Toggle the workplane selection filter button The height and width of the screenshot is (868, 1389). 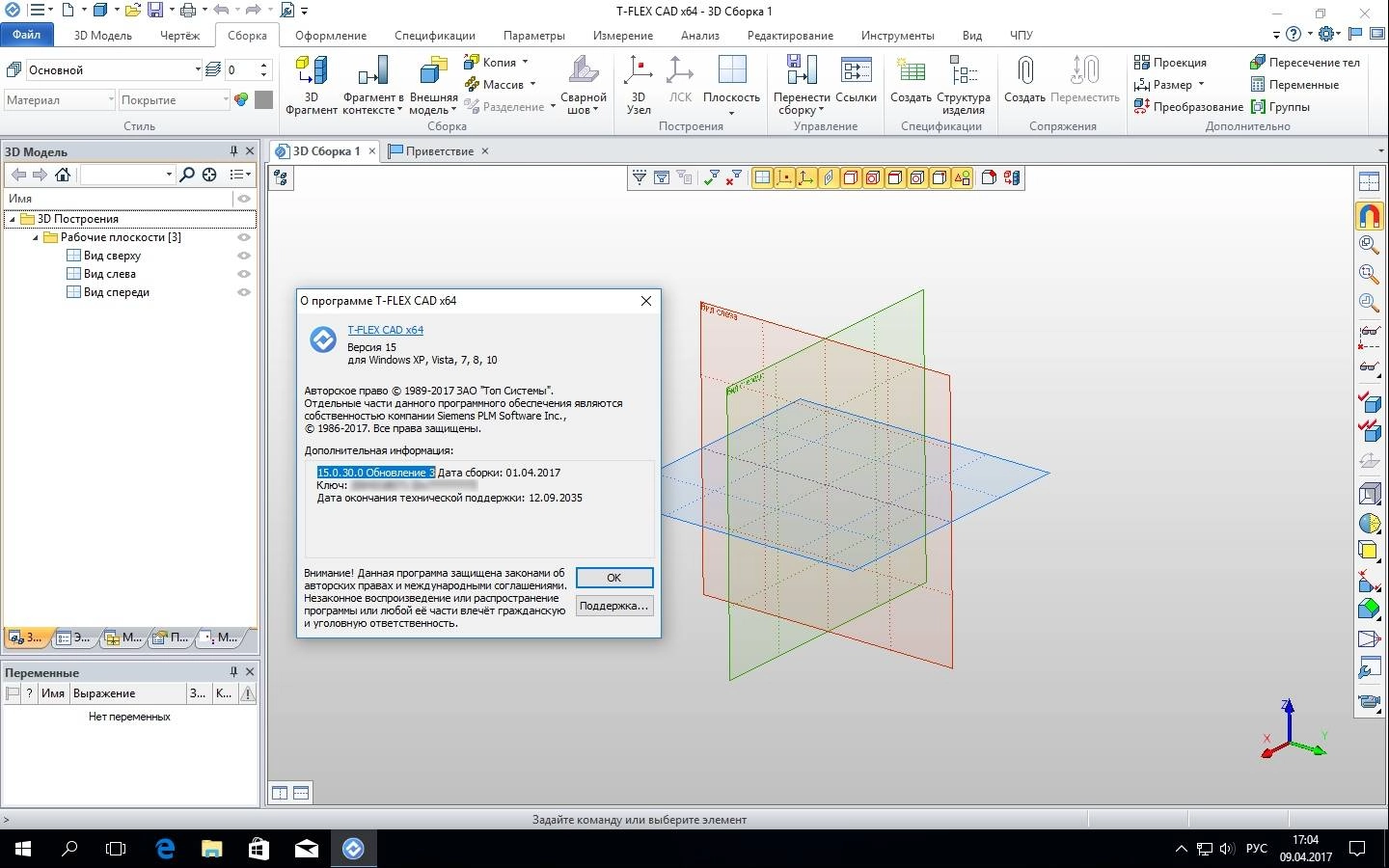tap(762, 177)
